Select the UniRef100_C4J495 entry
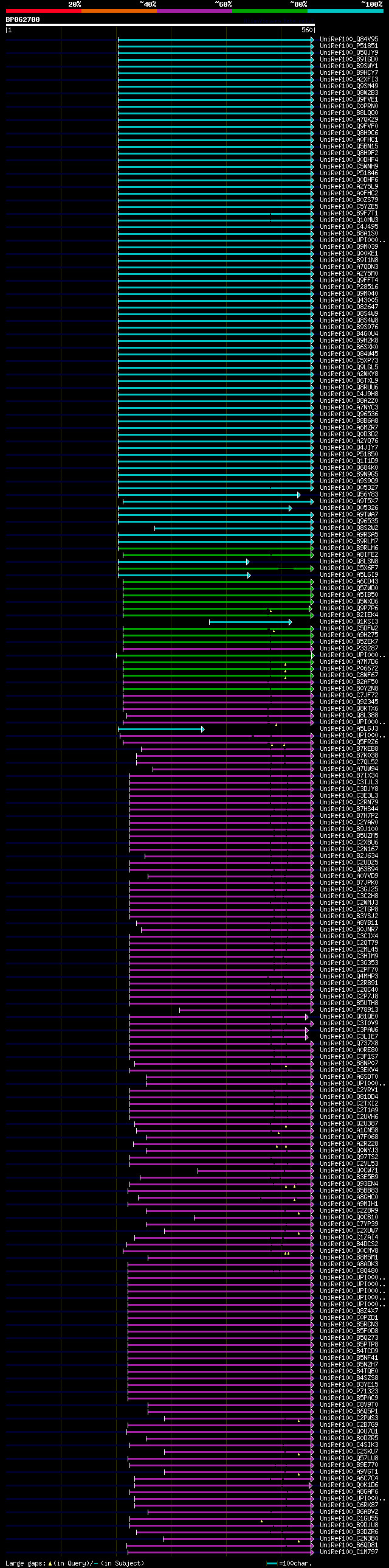The height and width of the screenshot is (1568, 389). click(x=349, y=227)
